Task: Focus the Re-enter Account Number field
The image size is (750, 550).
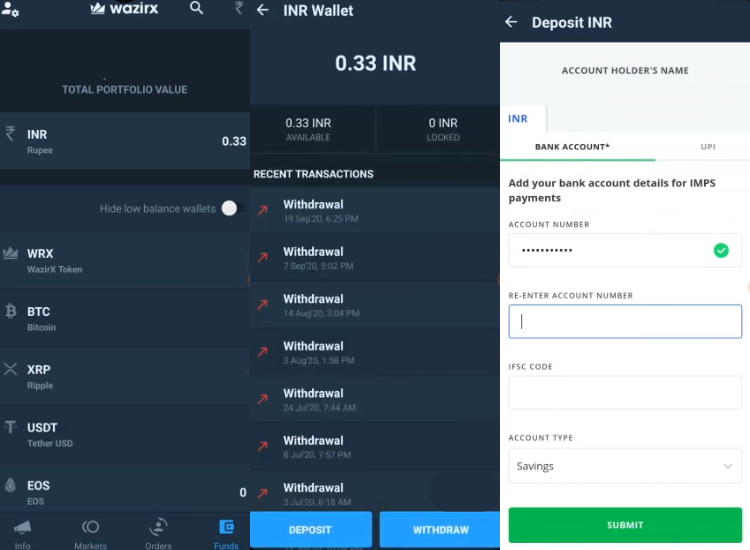Action: pos(625,321)
